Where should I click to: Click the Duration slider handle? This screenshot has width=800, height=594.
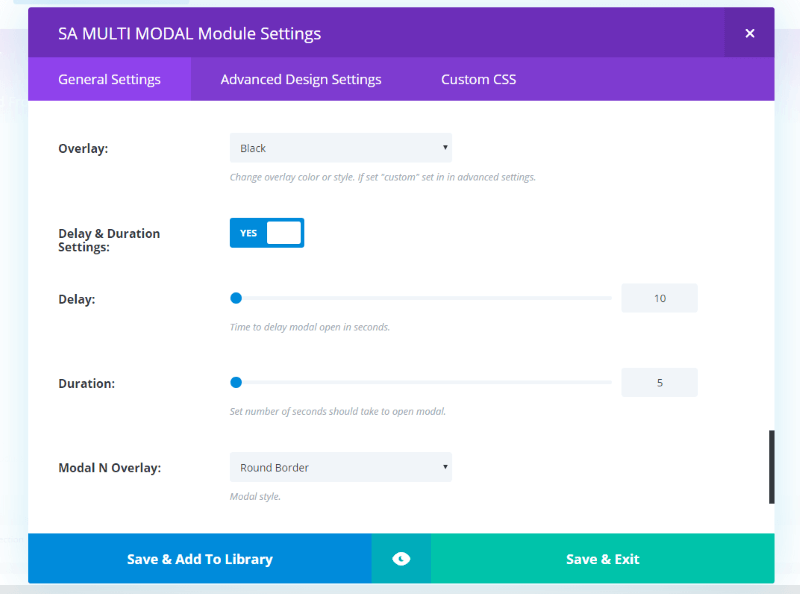(x=236, y=382)
